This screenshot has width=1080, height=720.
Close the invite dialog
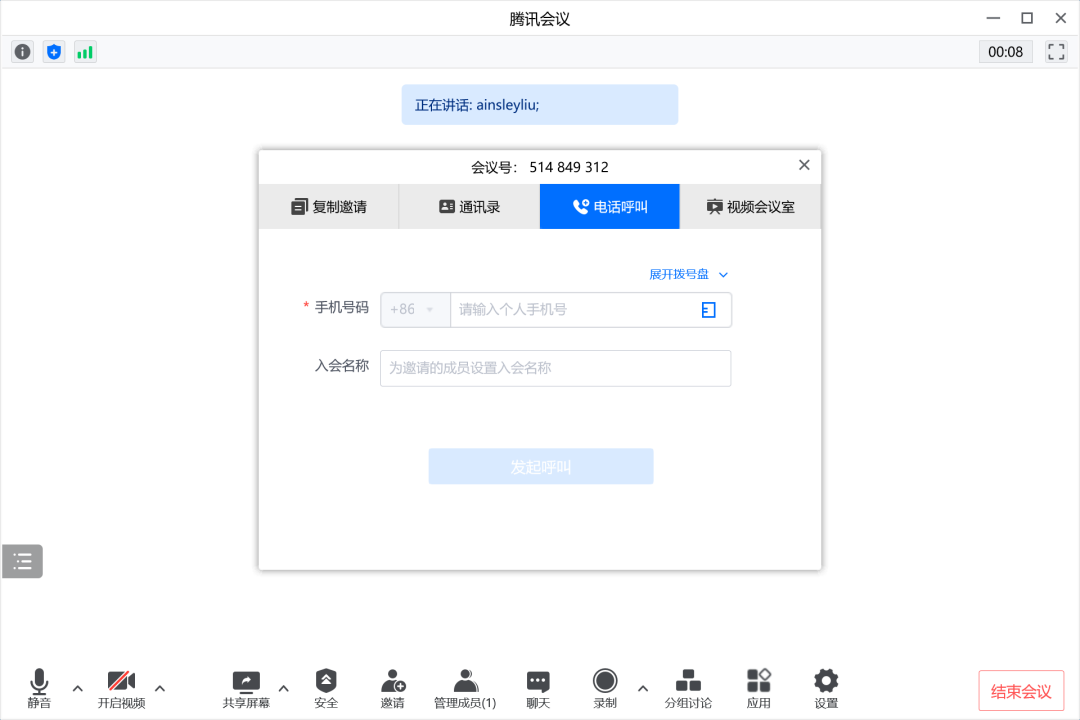(x=804, y=165)
